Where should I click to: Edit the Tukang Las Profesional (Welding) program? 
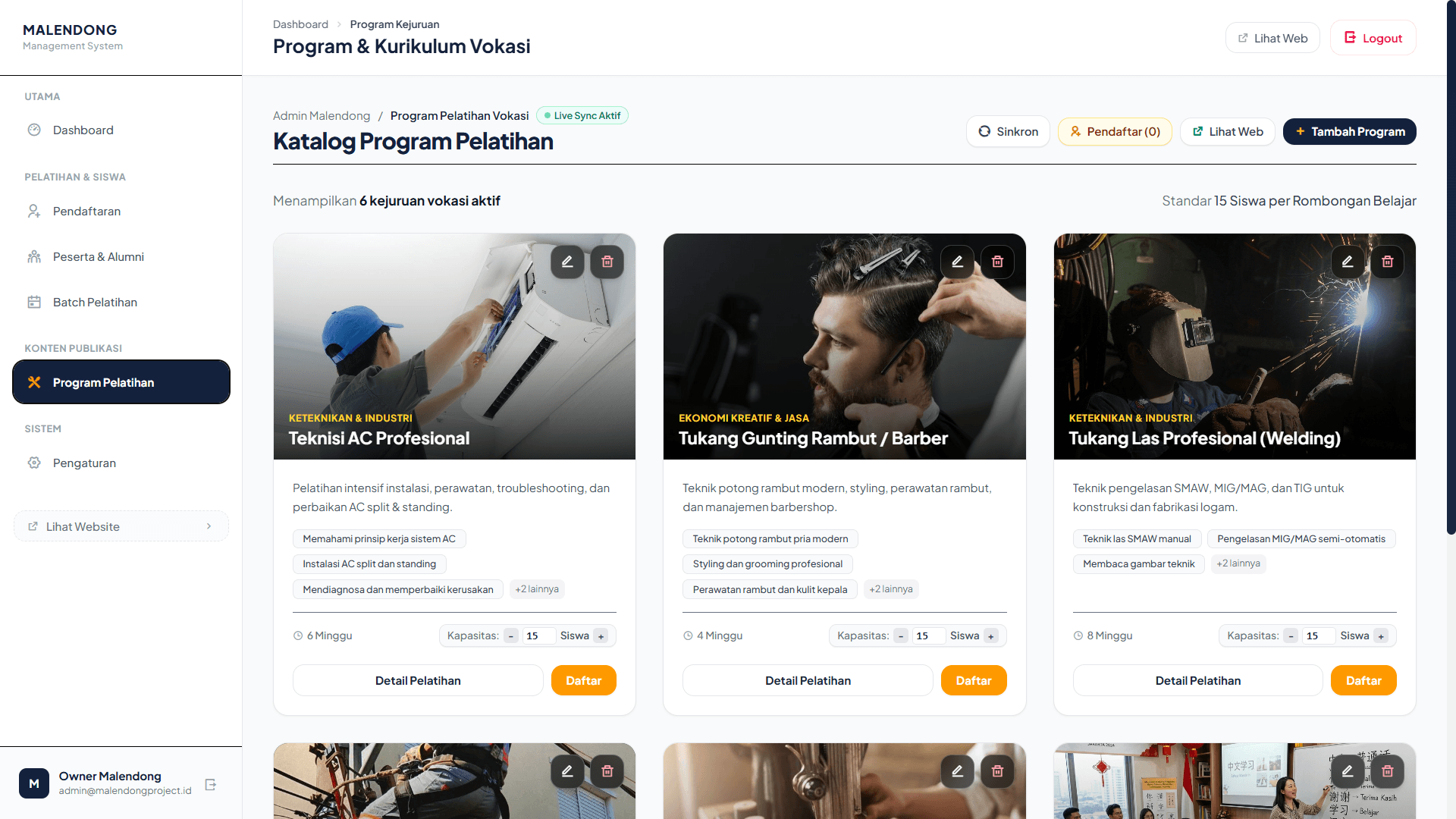[1348, 262]
